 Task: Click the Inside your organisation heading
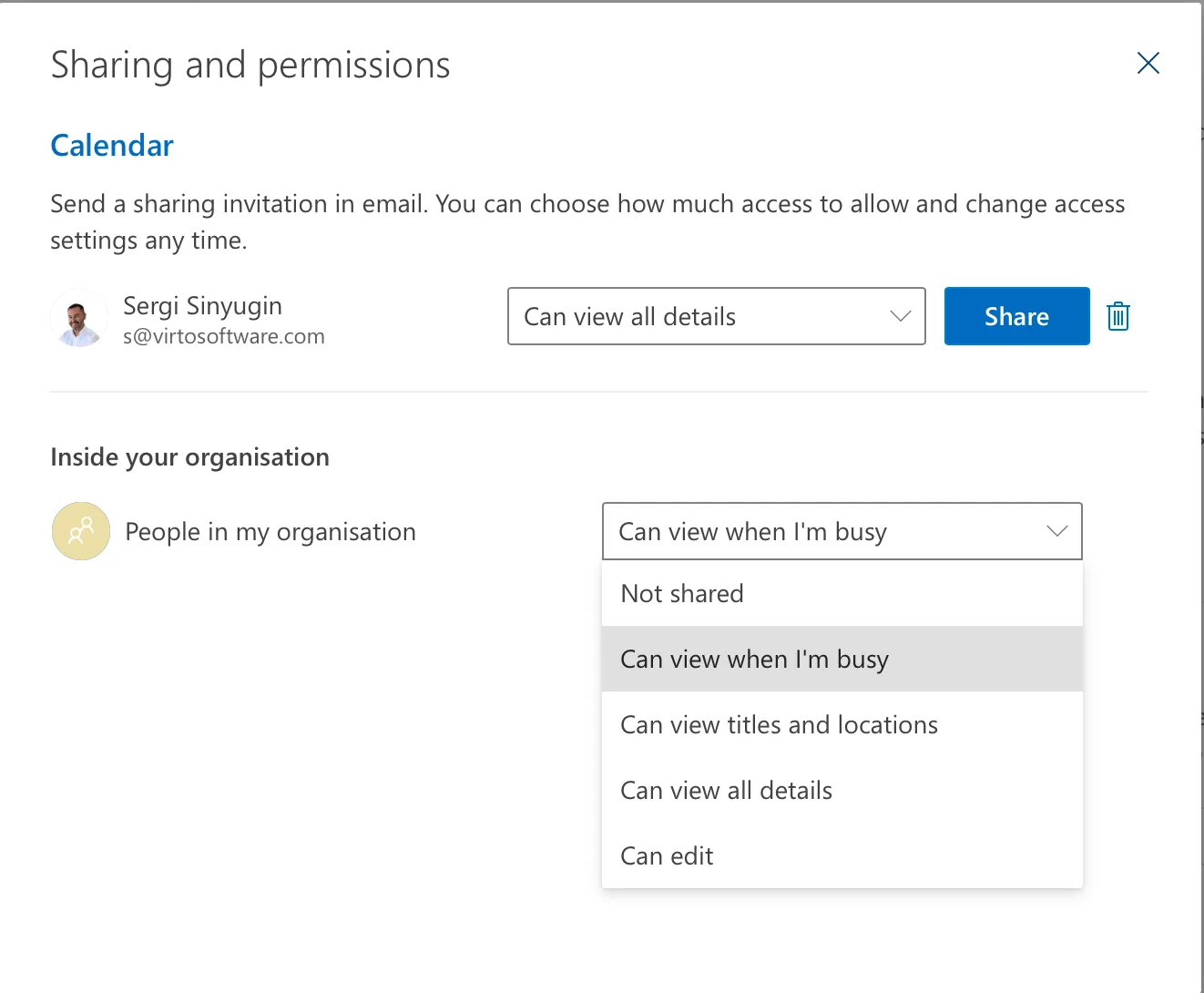[189, 456]
